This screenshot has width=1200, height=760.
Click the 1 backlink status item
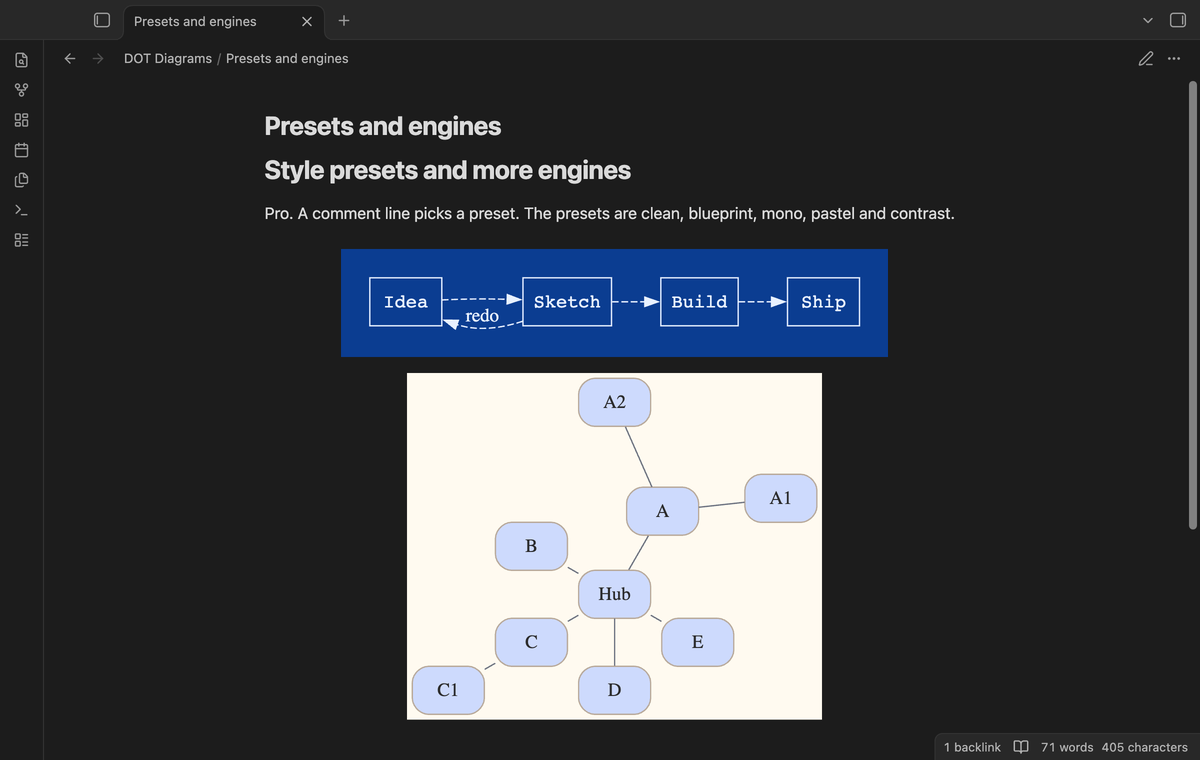pos(972,747)
